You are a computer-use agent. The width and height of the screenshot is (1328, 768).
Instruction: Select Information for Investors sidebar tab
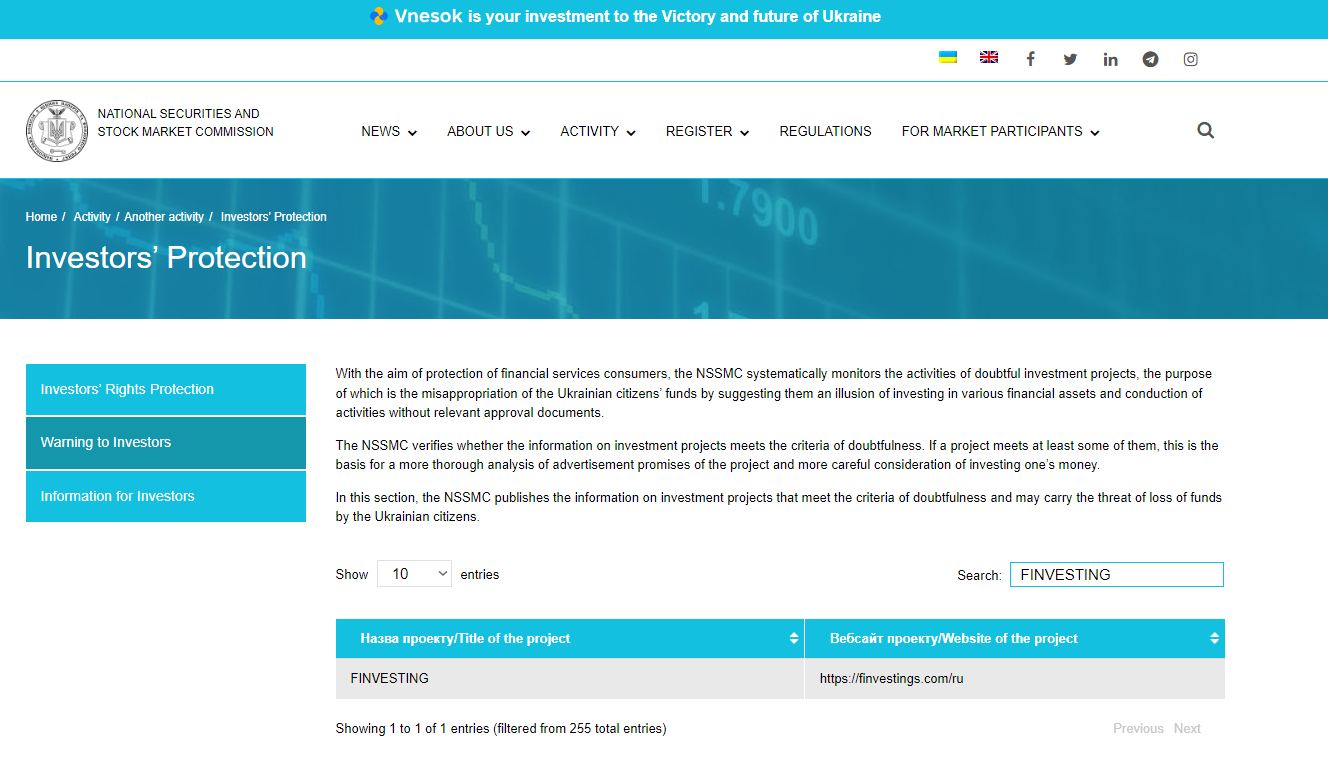166,496
